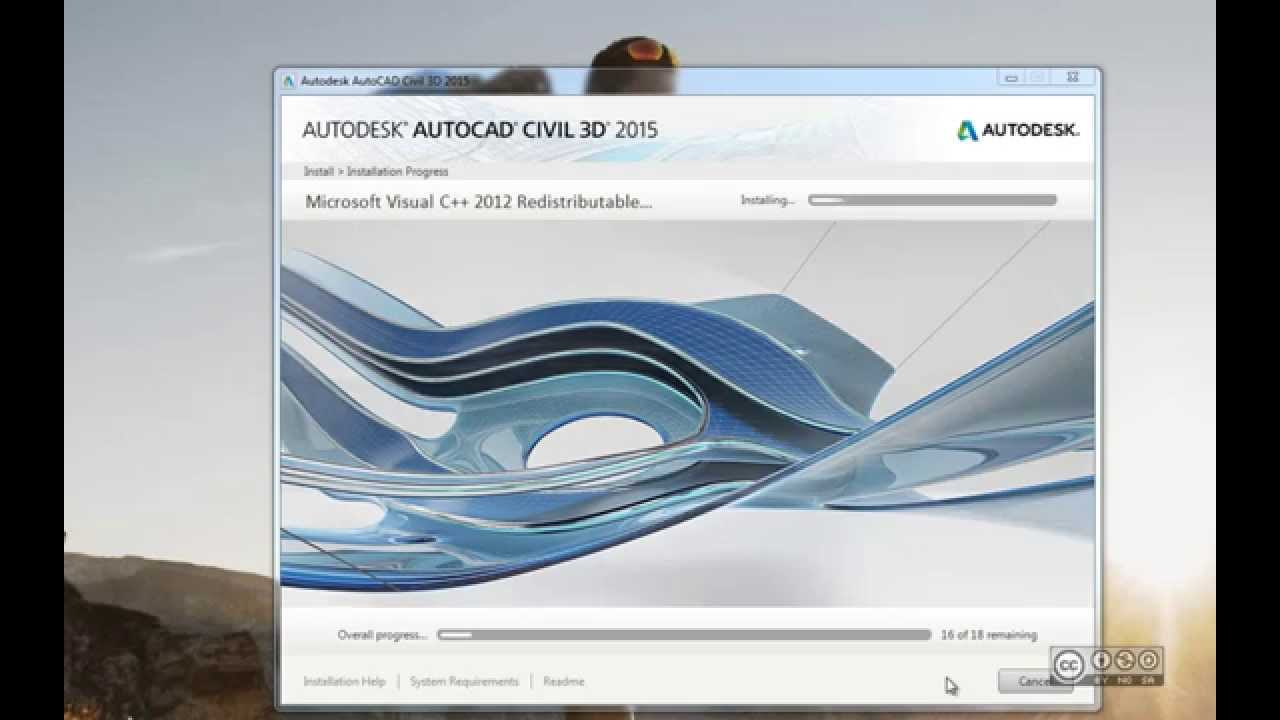The width and height of the screenshot is (1280, 720).
Task: Open the System Requirements link
Action: [464, 681]
